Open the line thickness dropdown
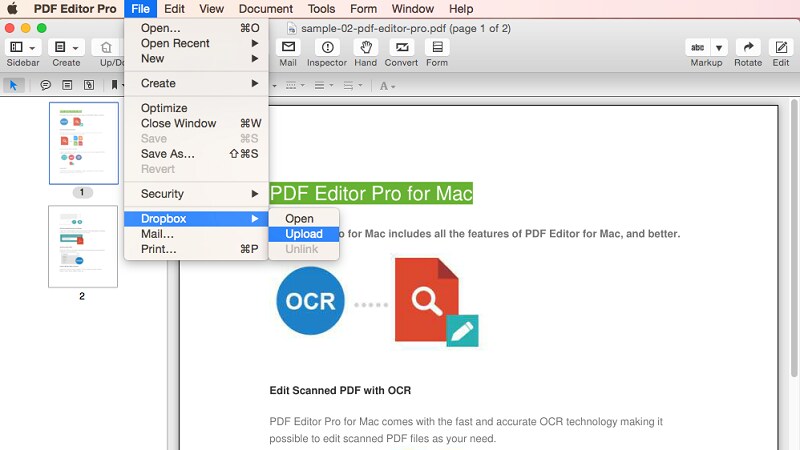This screenshot has width=800, height=450. coord(323,86)
